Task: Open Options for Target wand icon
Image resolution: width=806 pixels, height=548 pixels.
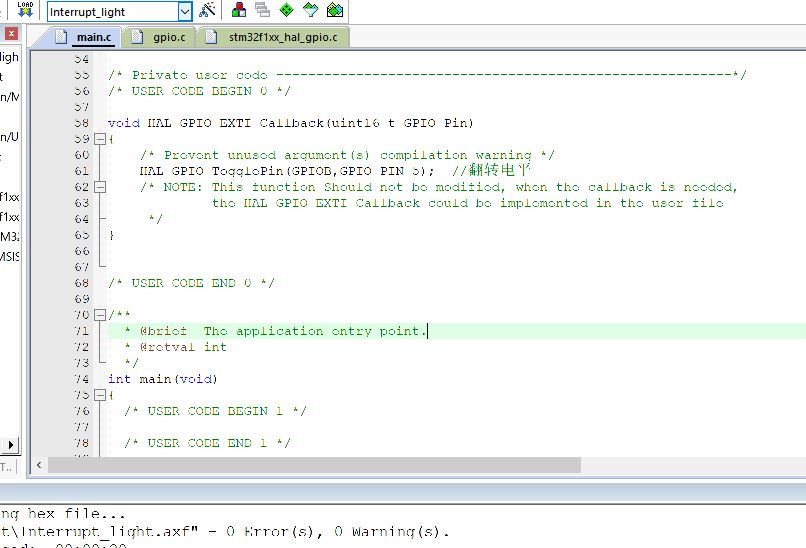Action: [207, 10]
